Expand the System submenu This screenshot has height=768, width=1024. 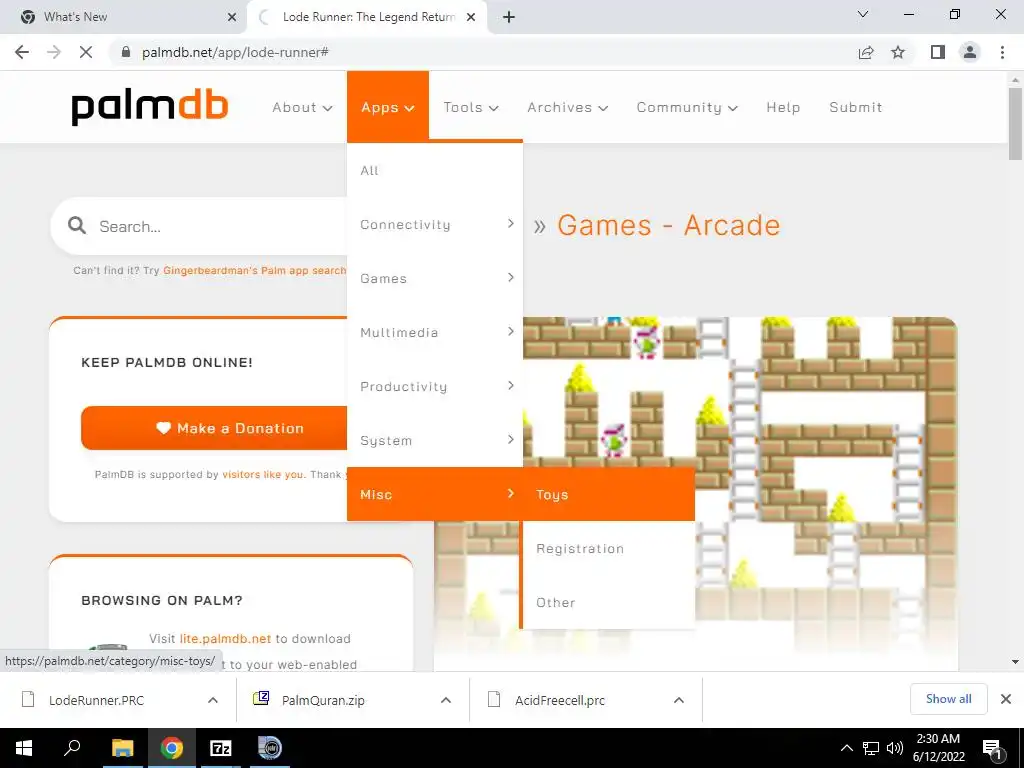pyautogui.click(x=435, y=440)
